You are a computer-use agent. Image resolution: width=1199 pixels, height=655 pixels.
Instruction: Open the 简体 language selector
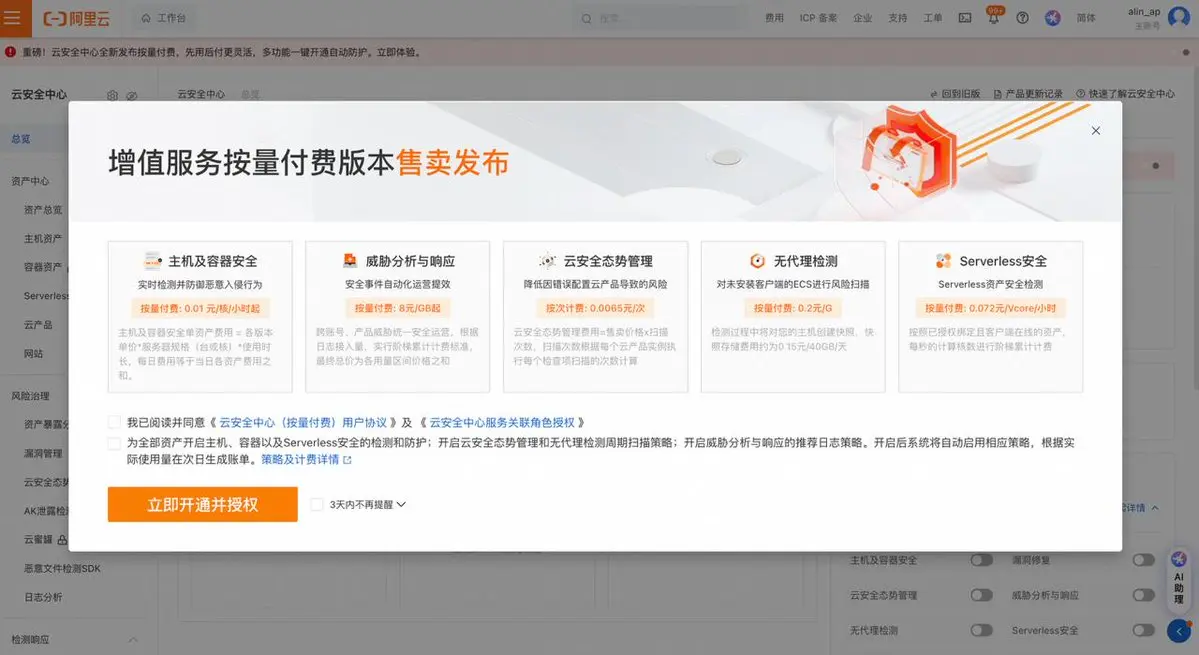[1086, 18]
